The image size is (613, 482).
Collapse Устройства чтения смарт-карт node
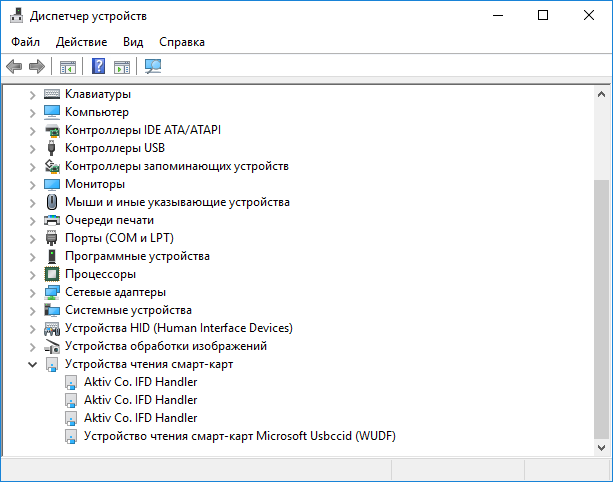pos(32,364)
